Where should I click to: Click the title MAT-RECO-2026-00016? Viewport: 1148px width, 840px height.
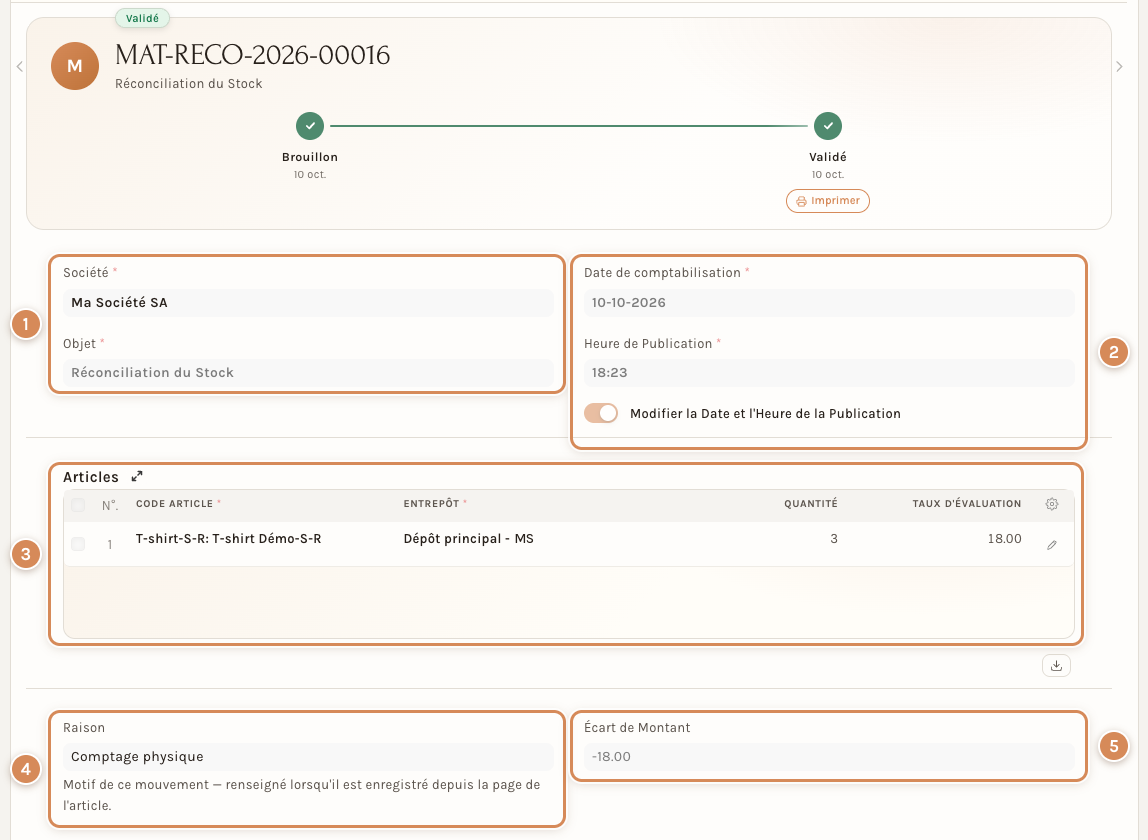[253, 55]
